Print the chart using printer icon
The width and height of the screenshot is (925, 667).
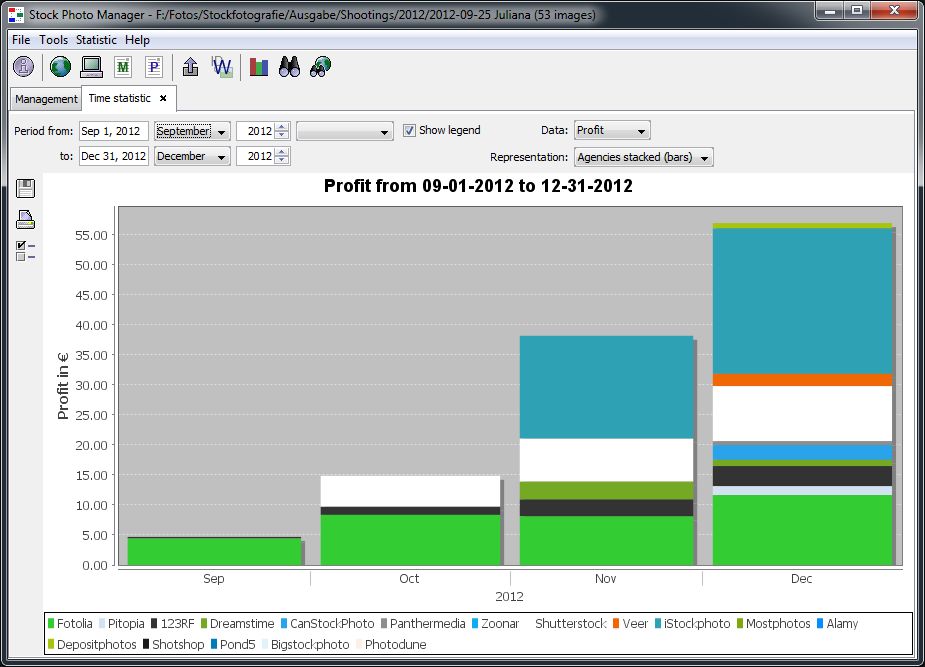(x=25, y=219)
